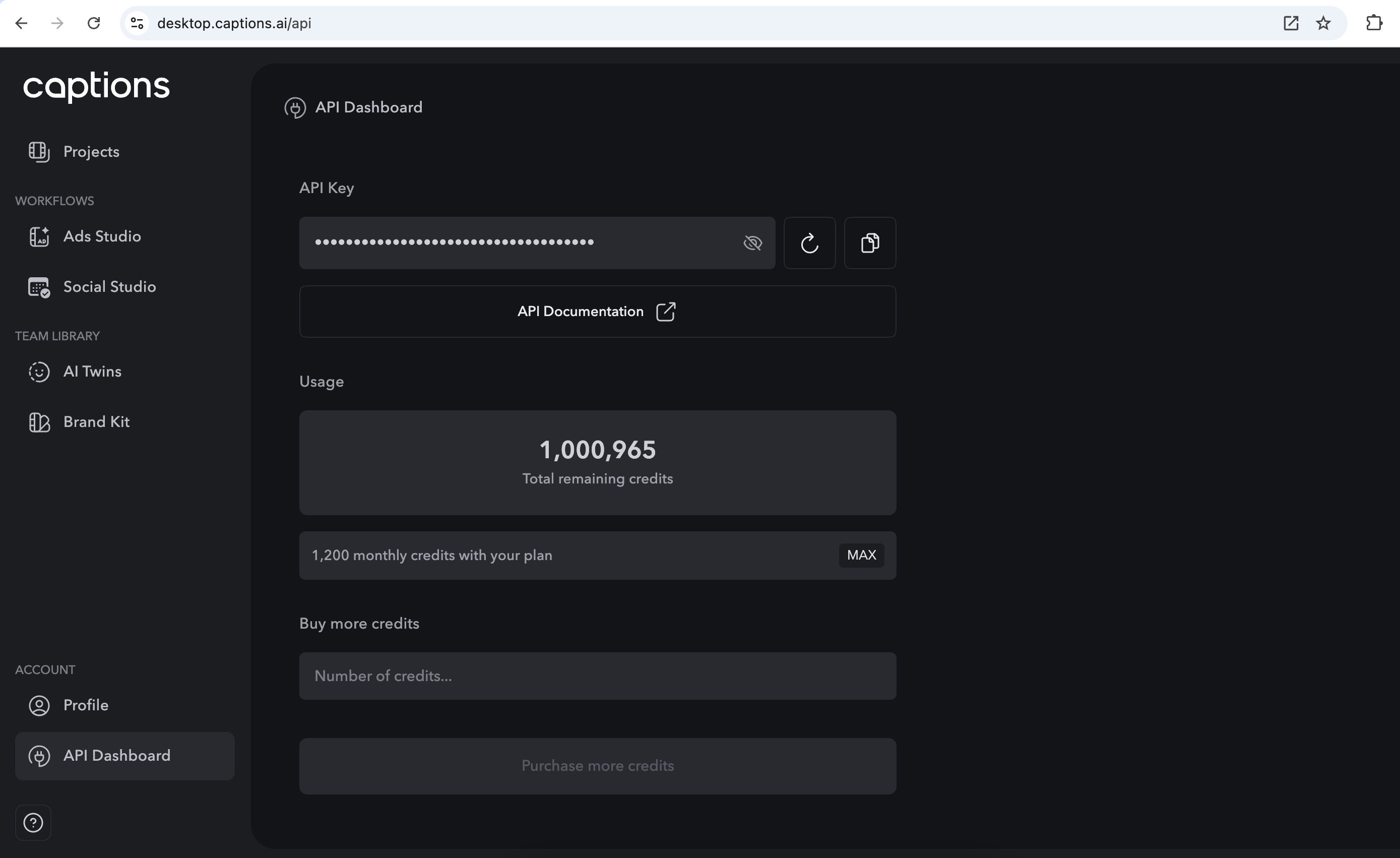The width and height of the screenshot is (1400, 858).
Task: Select the address bar URL desktop.captions.ai/api
Action: pyautogui.click(x=234, y=23)
